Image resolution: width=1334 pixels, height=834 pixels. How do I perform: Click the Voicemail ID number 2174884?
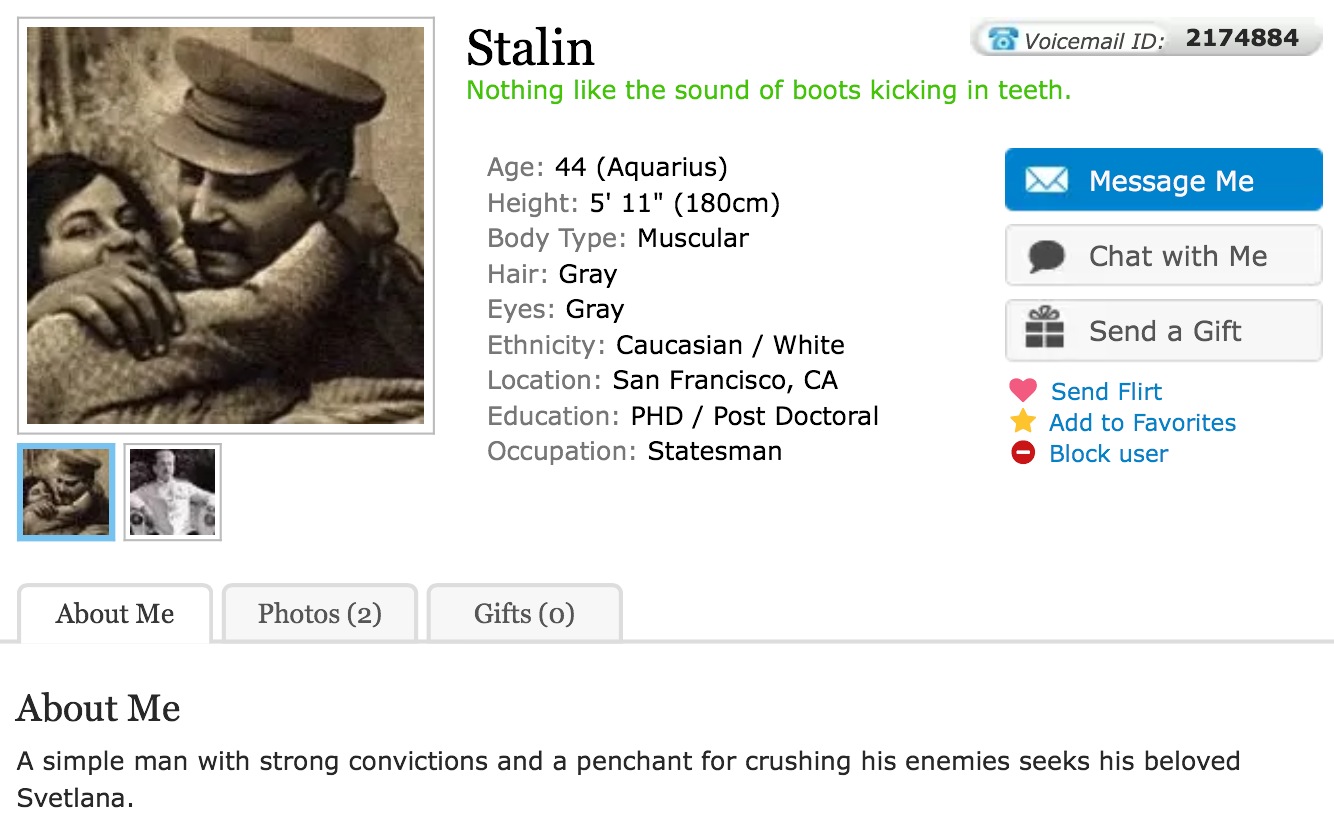point(1242,38)
